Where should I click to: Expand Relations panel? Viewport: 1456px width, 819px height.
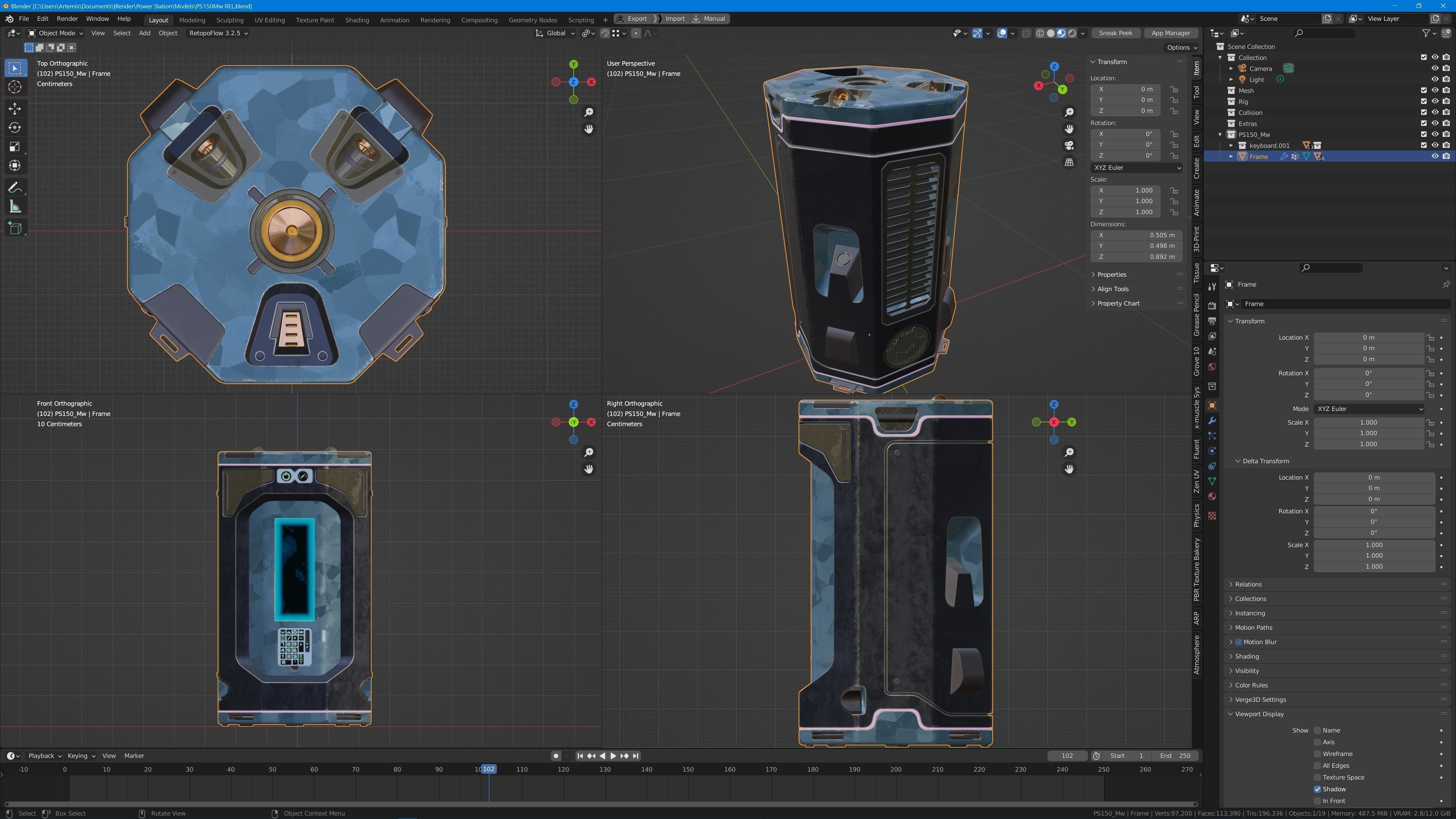[1248, 584]
